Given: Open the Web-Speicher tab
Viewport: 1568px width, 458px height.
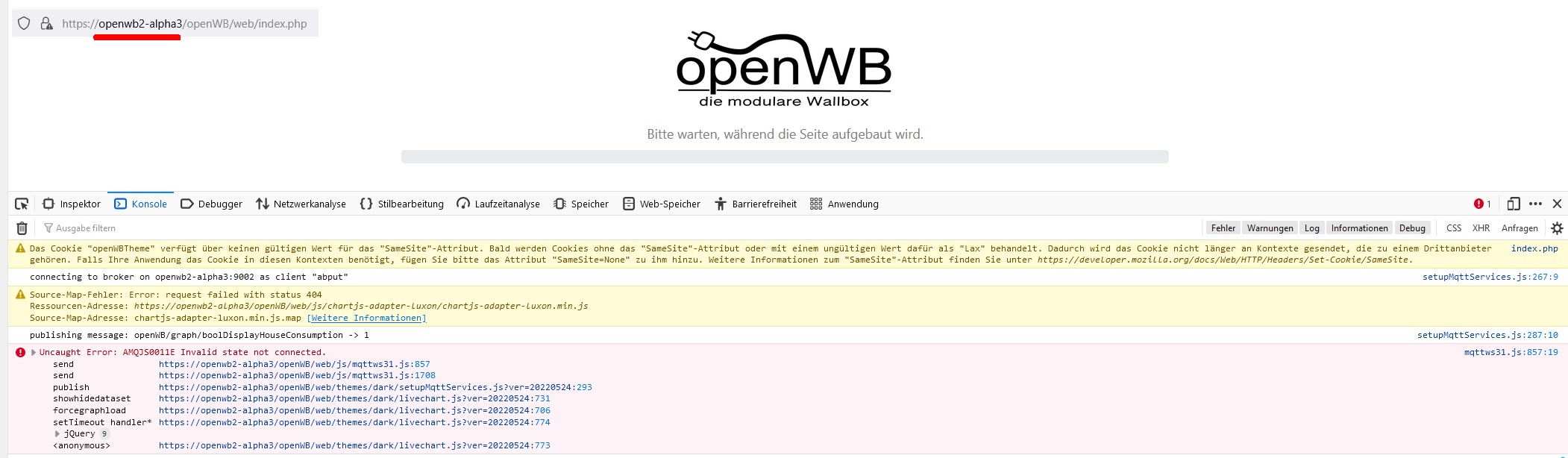Looking at the screenshot, I should click(x=662, y=204).
